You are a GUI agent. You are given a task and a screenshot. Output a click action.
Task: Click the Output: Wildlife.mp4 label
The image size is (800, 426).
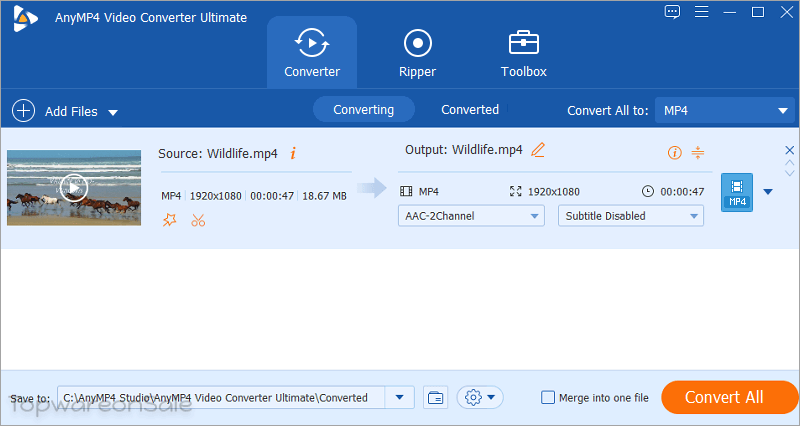(x=464, y=149)
